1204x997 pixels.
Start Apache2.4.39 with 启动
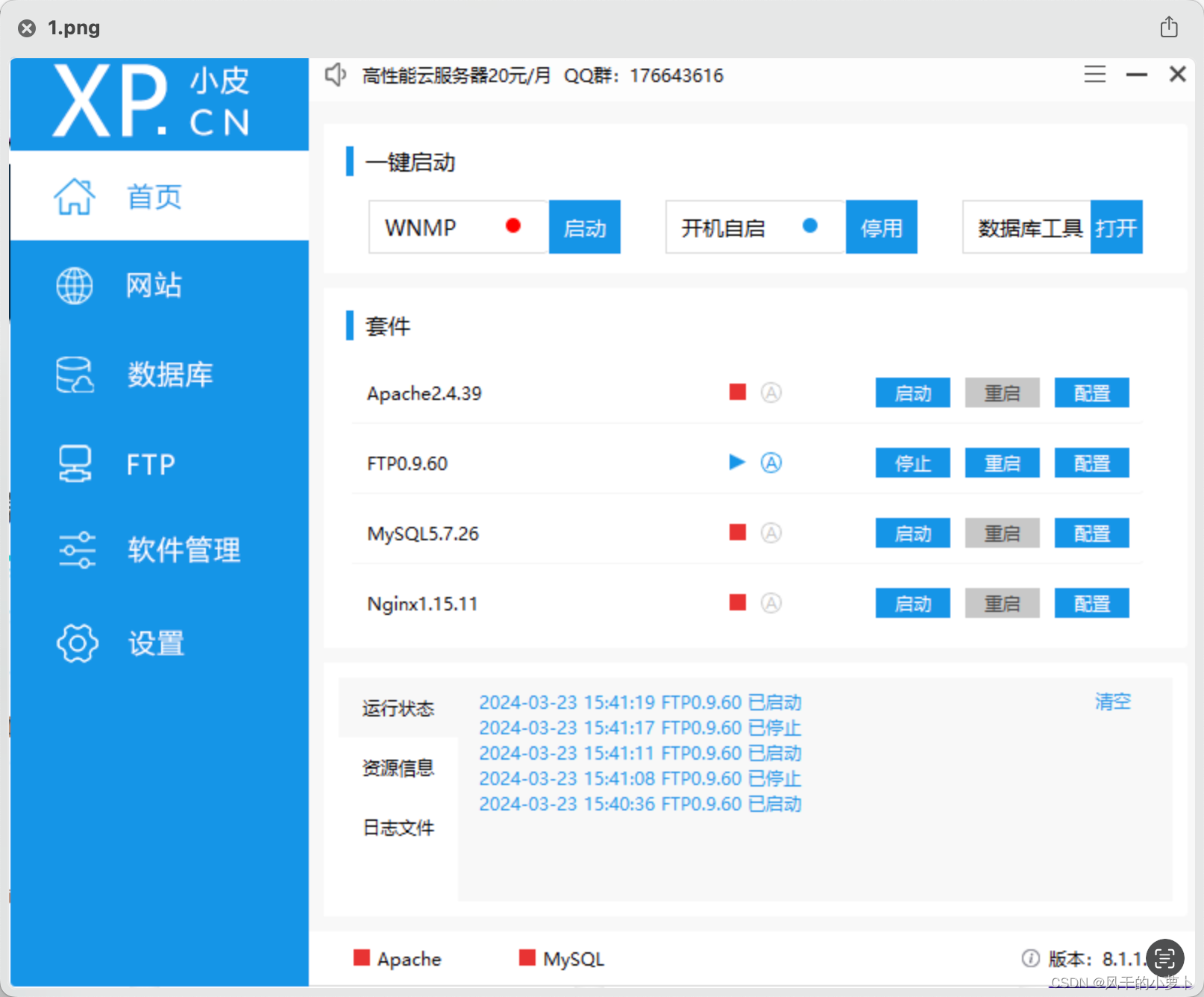[x=913, y=393]
